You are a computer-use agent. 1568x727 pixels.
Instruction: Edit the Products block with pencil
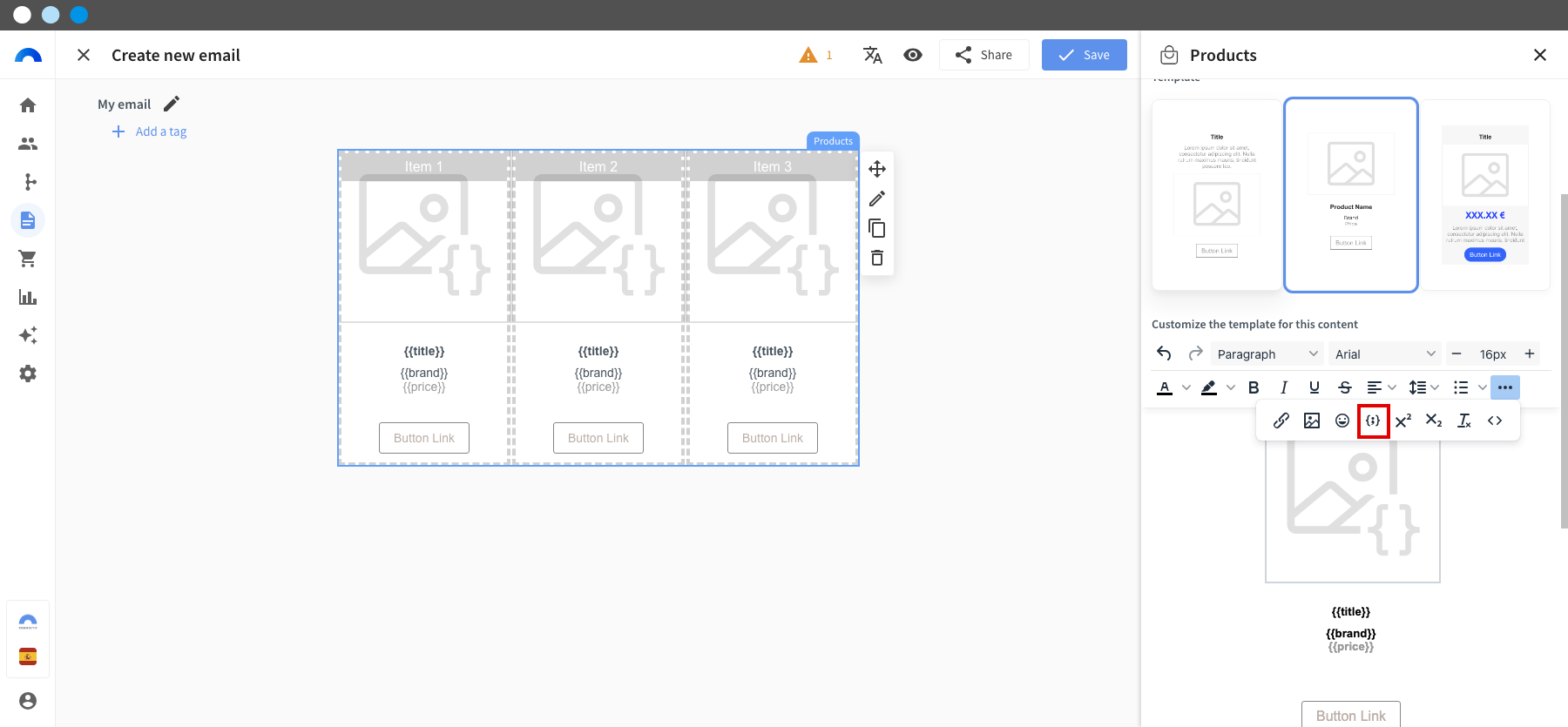coord(877,199)
